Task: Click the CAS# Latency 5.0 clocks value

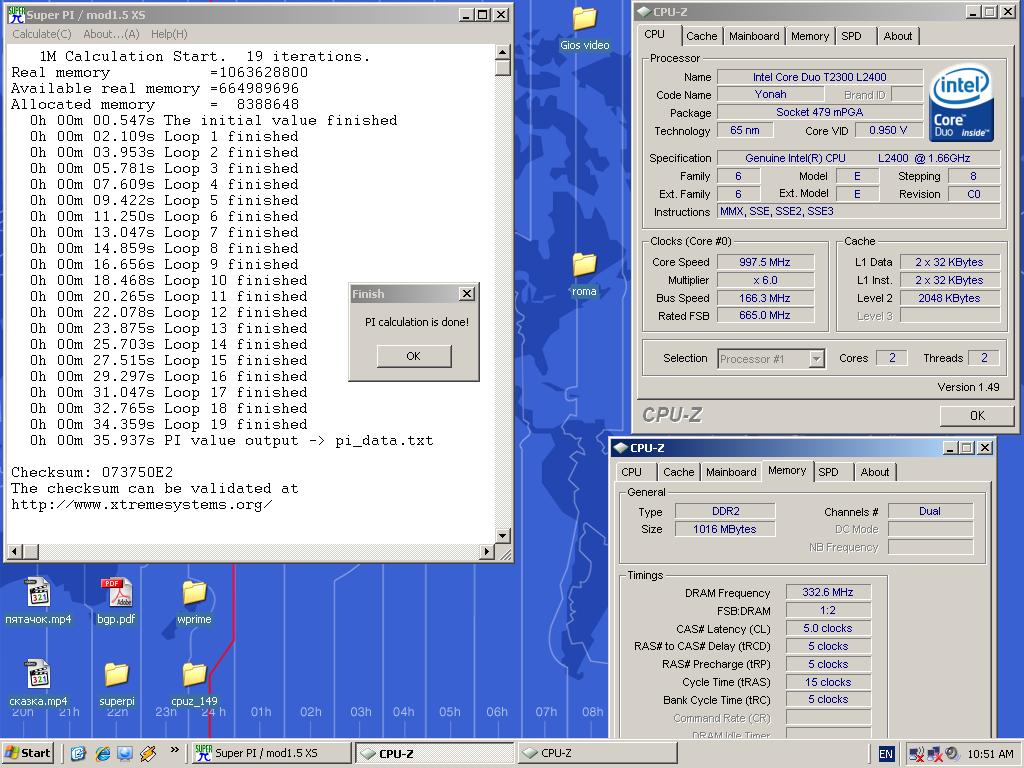Action: tap(827, 628)
